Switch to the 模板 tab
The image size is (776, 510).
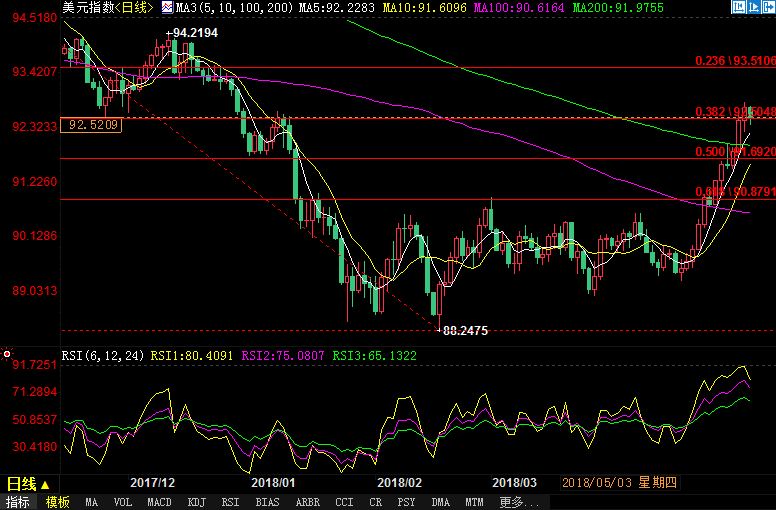(57, 502)
